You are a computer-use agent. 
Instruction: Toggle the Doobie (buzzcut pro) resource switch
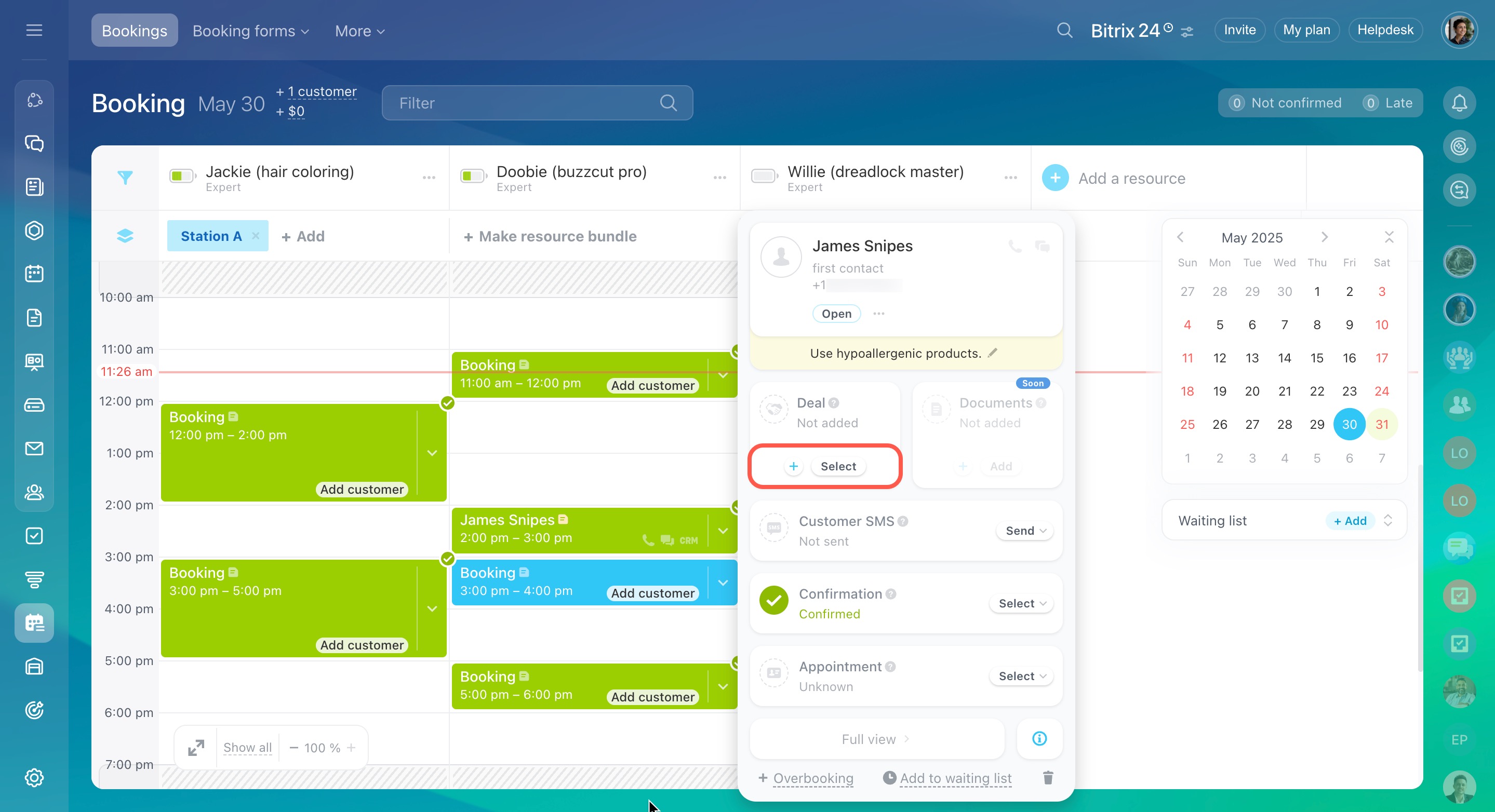pyautogui.click(x=472, y=175)
